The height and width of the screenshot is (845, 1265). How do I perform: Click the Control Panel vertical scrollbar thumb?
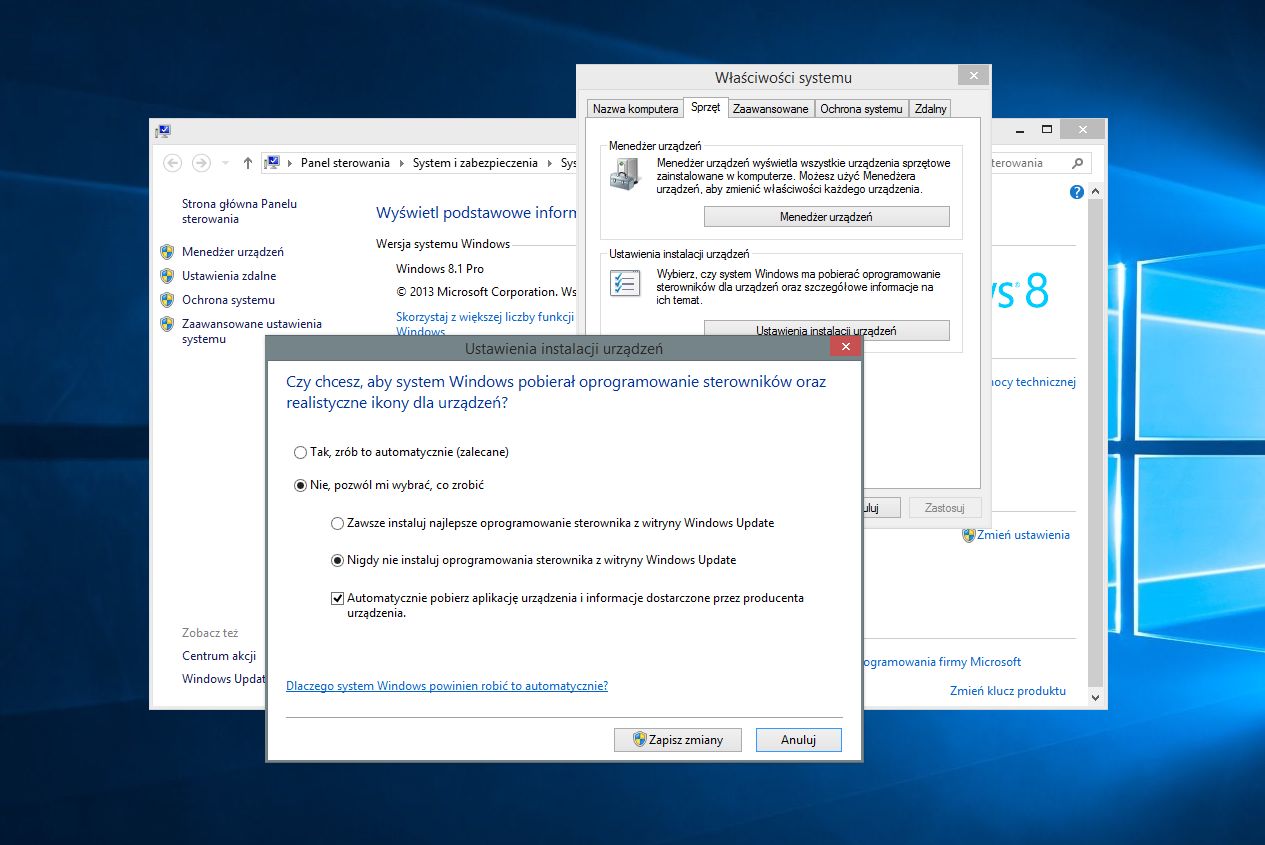(1096, 440)
